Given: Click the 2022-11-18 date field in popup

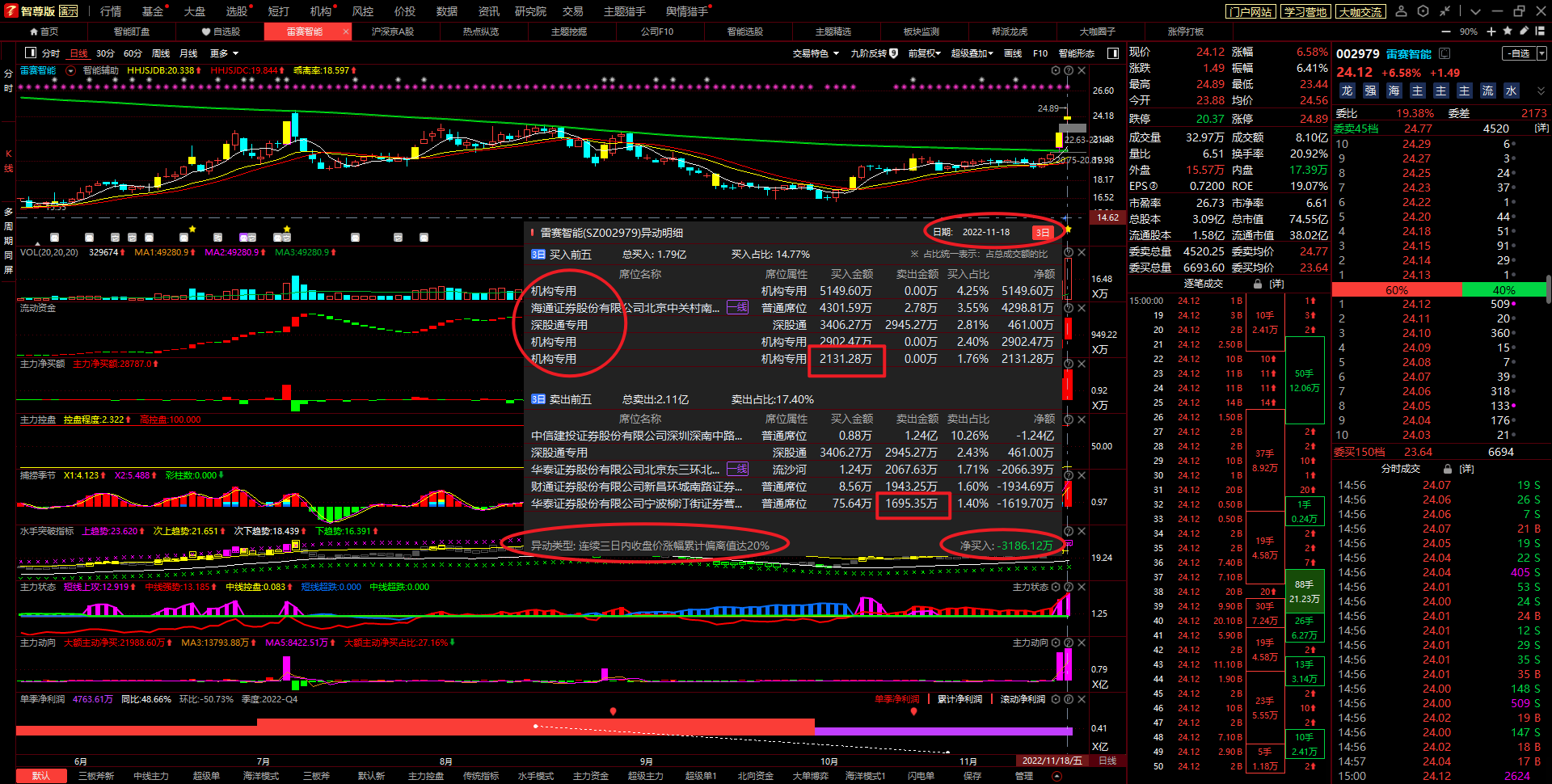Looking at the screenshot, I should 986,232.
